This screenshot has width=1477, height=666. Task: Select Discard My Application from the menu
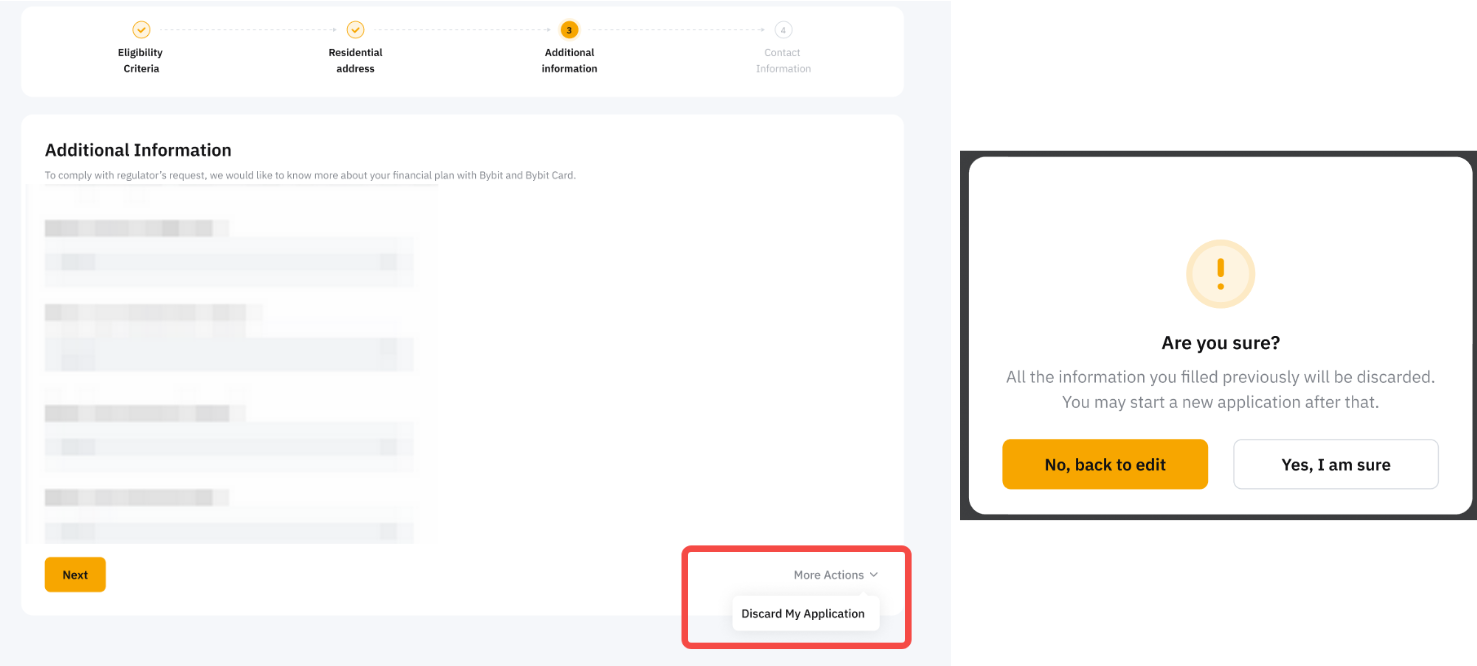(803, 614)
